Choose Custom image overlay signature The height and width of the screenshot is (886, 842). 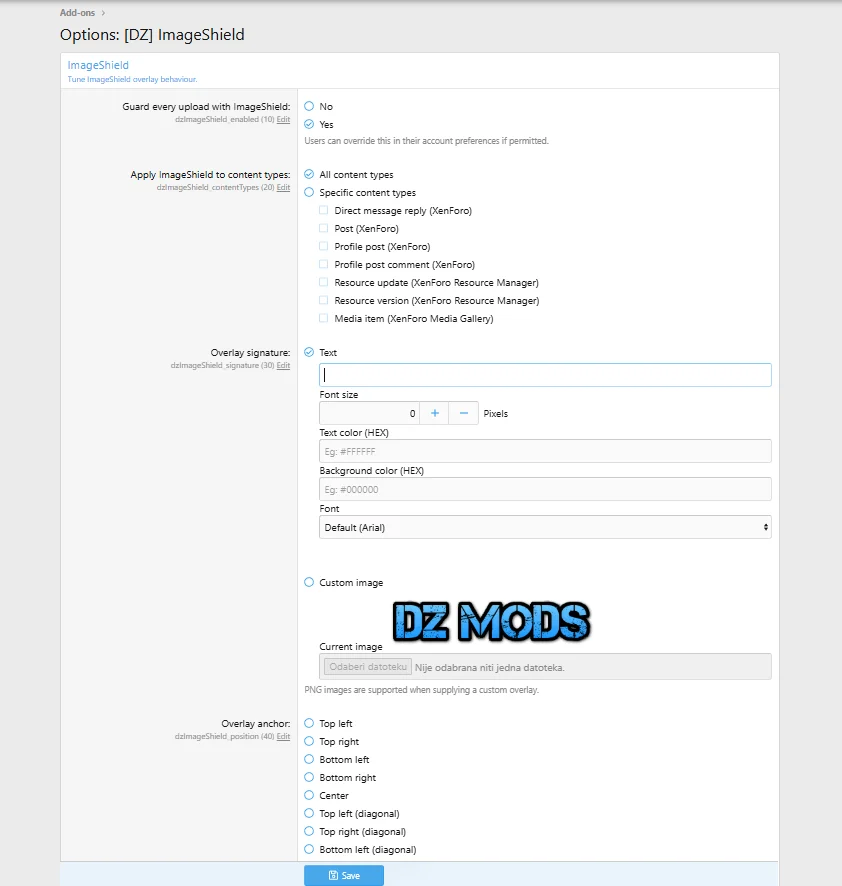(x=310, y=583)
